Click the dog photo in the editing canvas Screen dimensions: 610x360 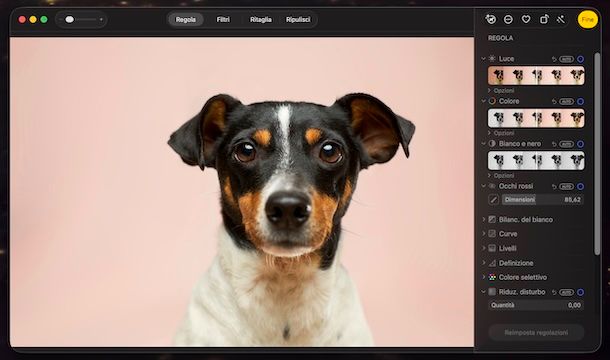click(242, 191)
